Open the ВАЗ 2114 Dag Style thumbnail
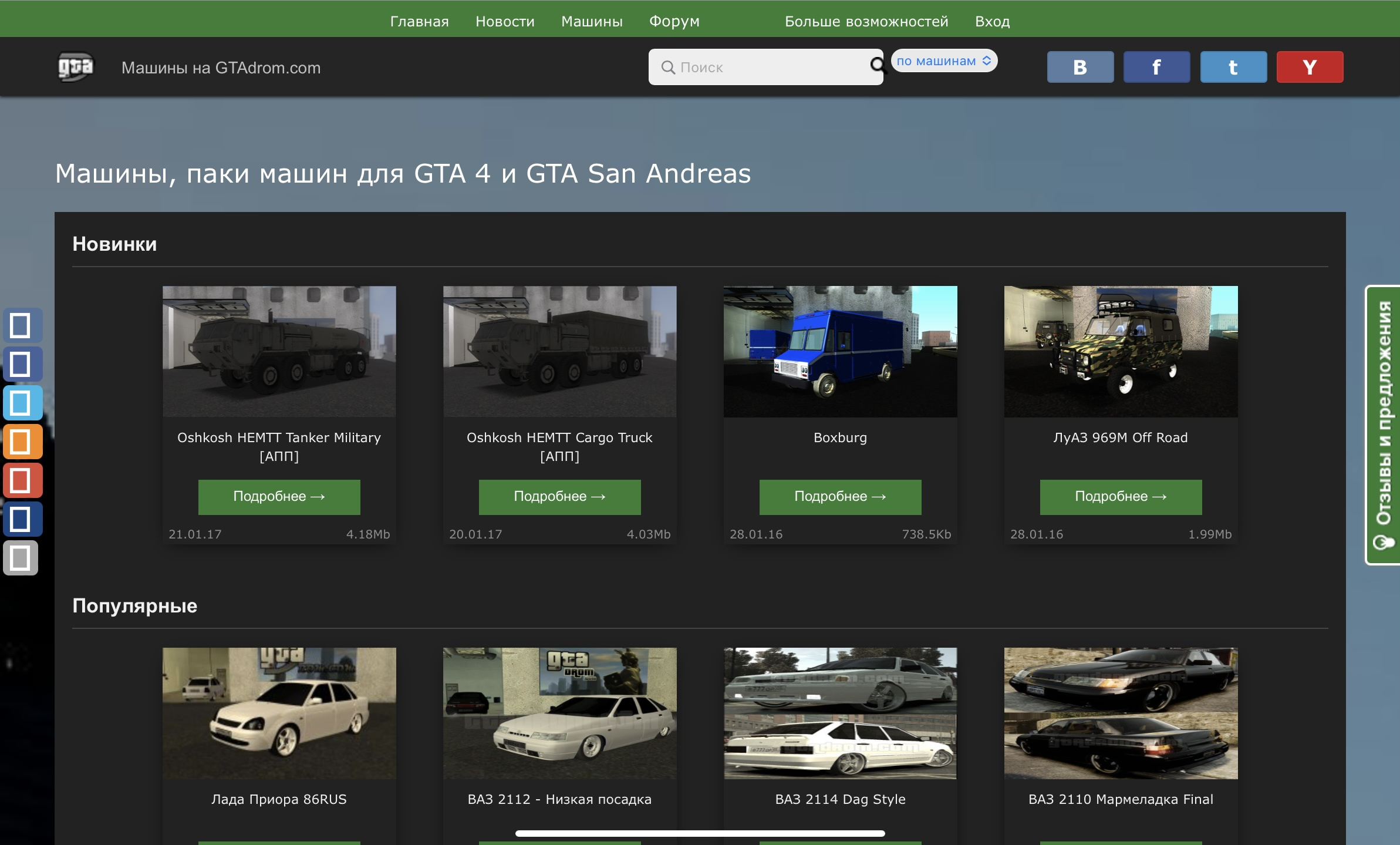Screen dimensions: 1400x845 840,713
